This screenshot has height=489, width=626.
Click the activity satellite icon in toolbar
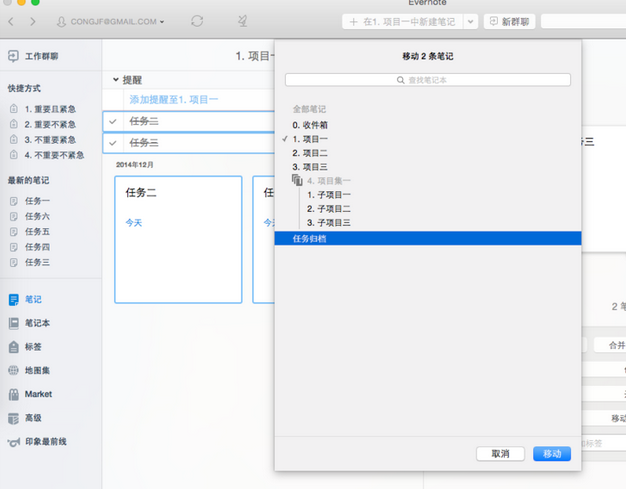(x=242, y=21)
